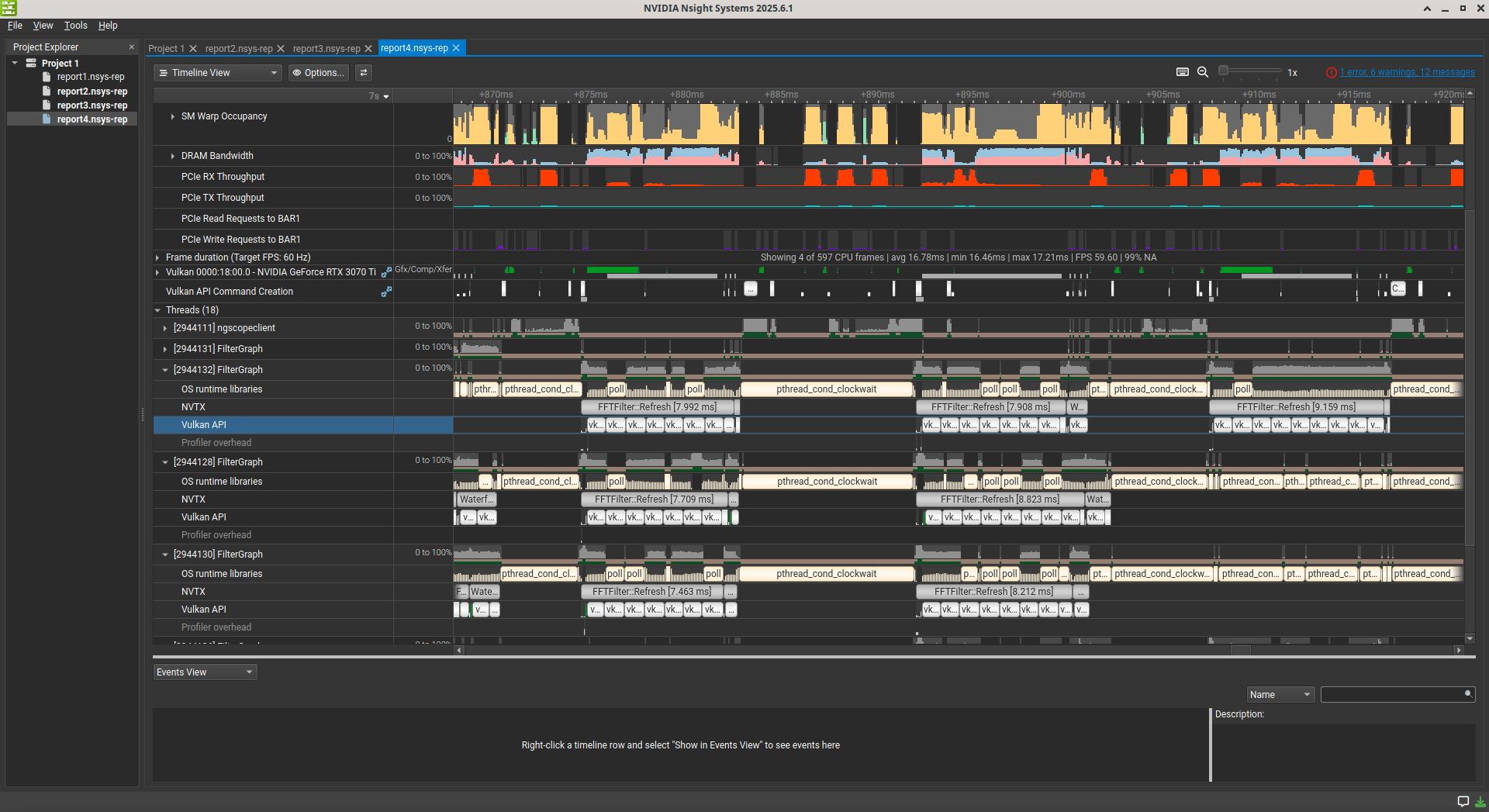The image size is (1489, 812).
Task: Expand the [2944131] FilterGraph thread
Action: (165, 349)
